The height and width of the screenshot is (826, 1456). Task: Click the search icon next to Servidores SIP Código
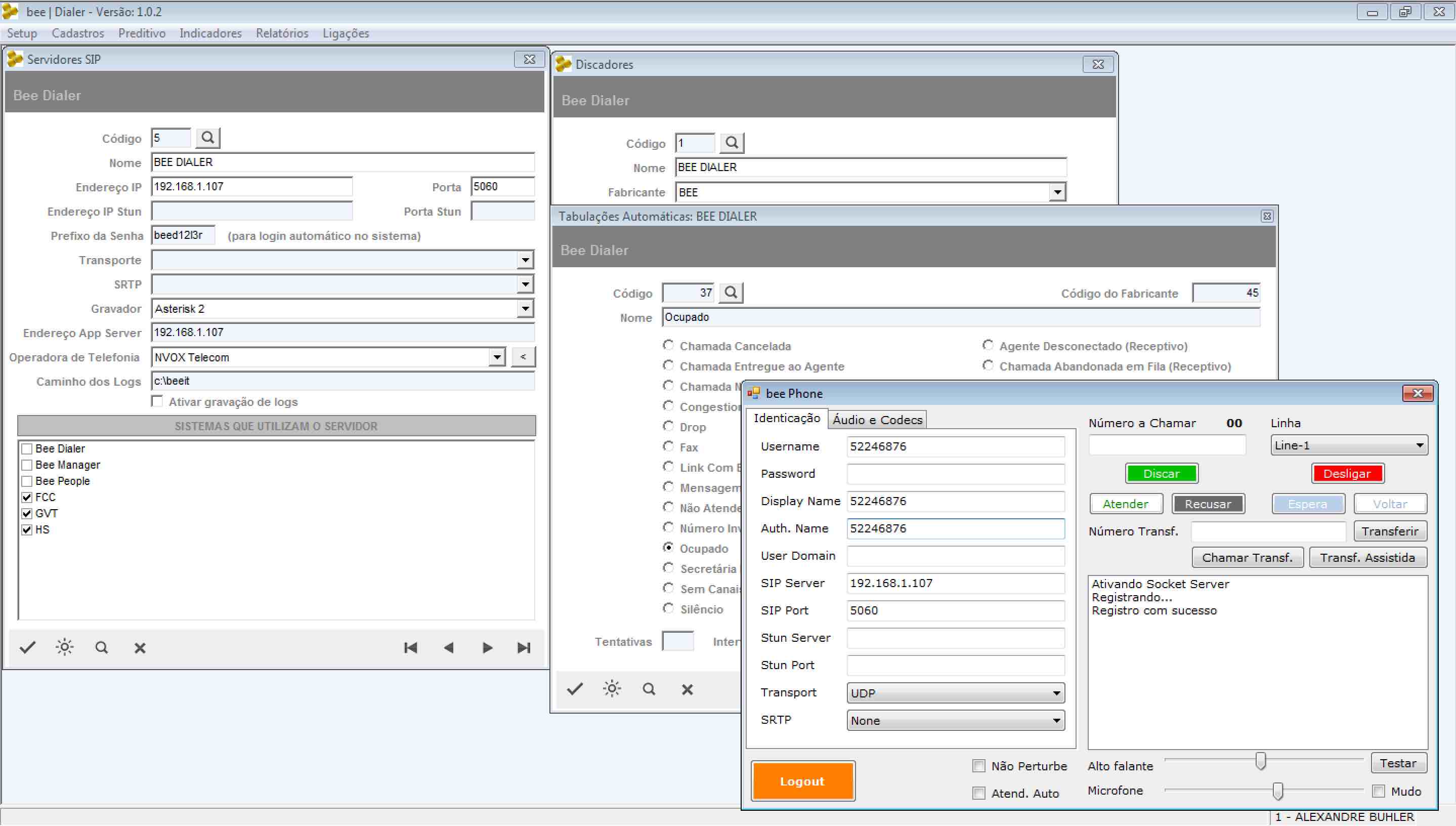[207, 138]
